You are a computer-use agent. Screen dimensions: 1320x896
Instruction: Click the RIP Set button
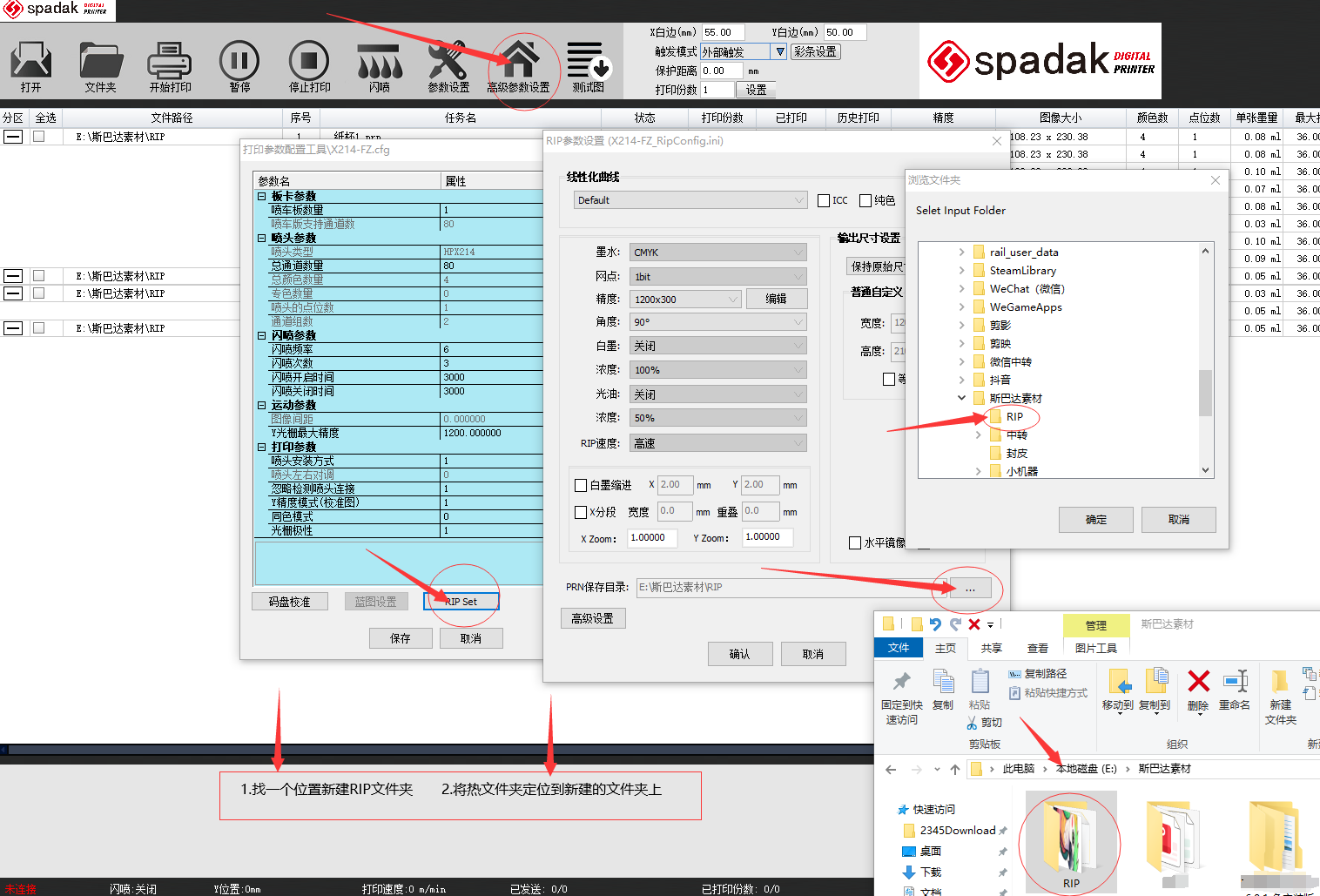pyautogui.click(x=461, y=601)
